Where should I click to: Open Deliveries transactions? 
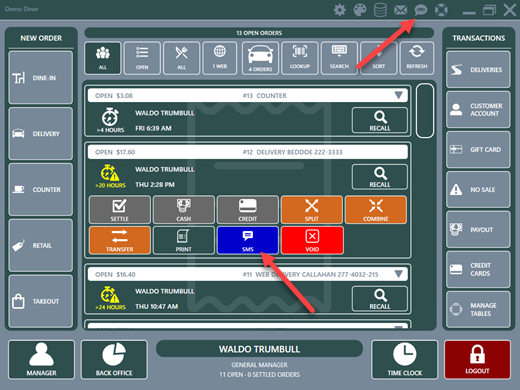(478, 69)
